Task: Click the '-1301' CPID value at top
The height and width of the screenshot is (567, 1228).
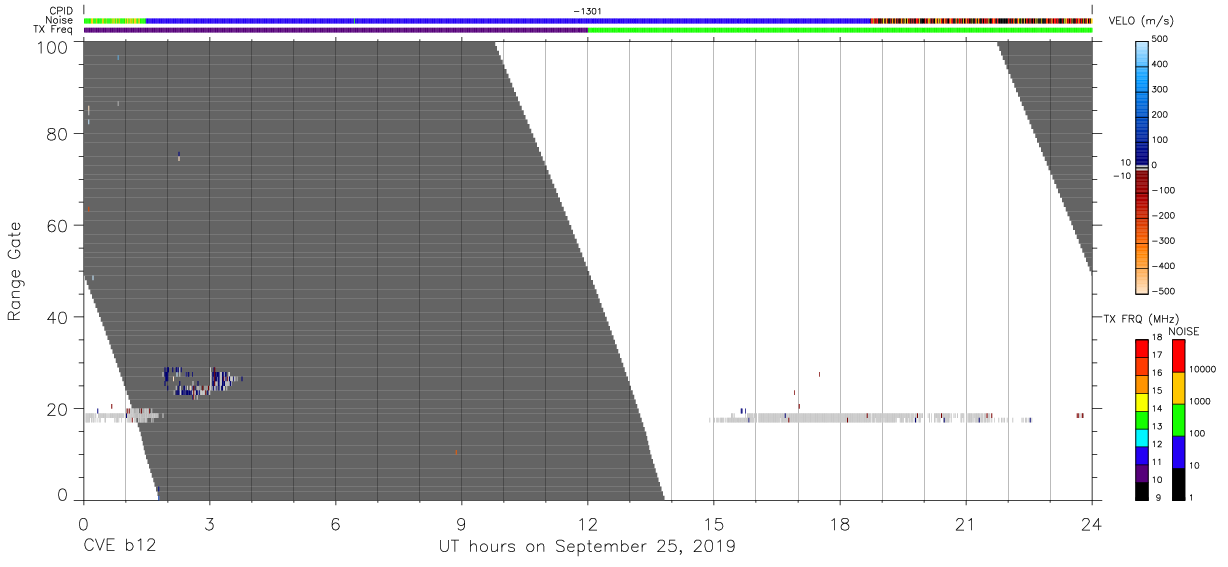Action: pos(588,11)
